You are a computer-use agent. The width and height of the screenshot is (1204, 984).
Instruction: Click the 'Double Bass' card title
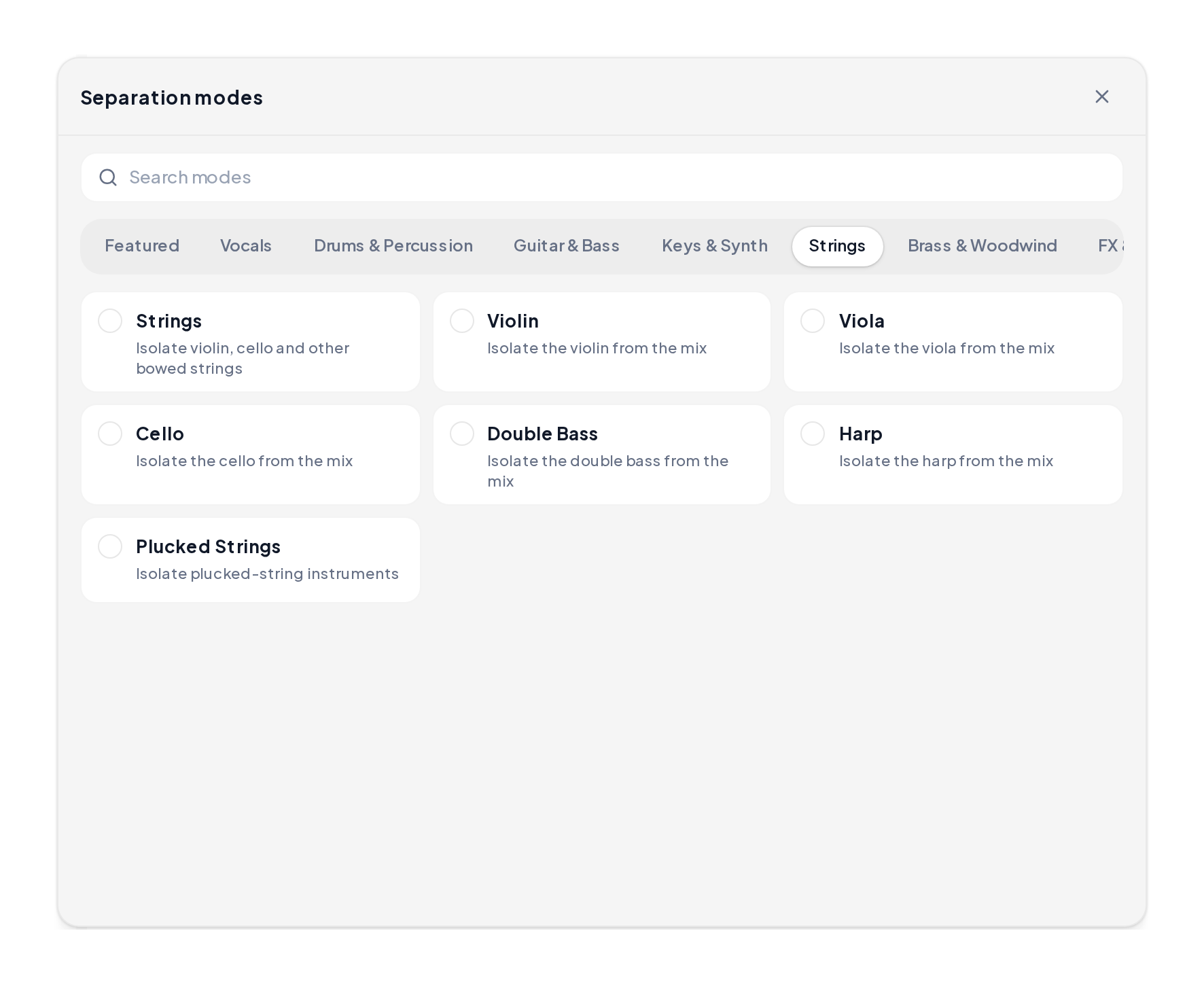542,434
